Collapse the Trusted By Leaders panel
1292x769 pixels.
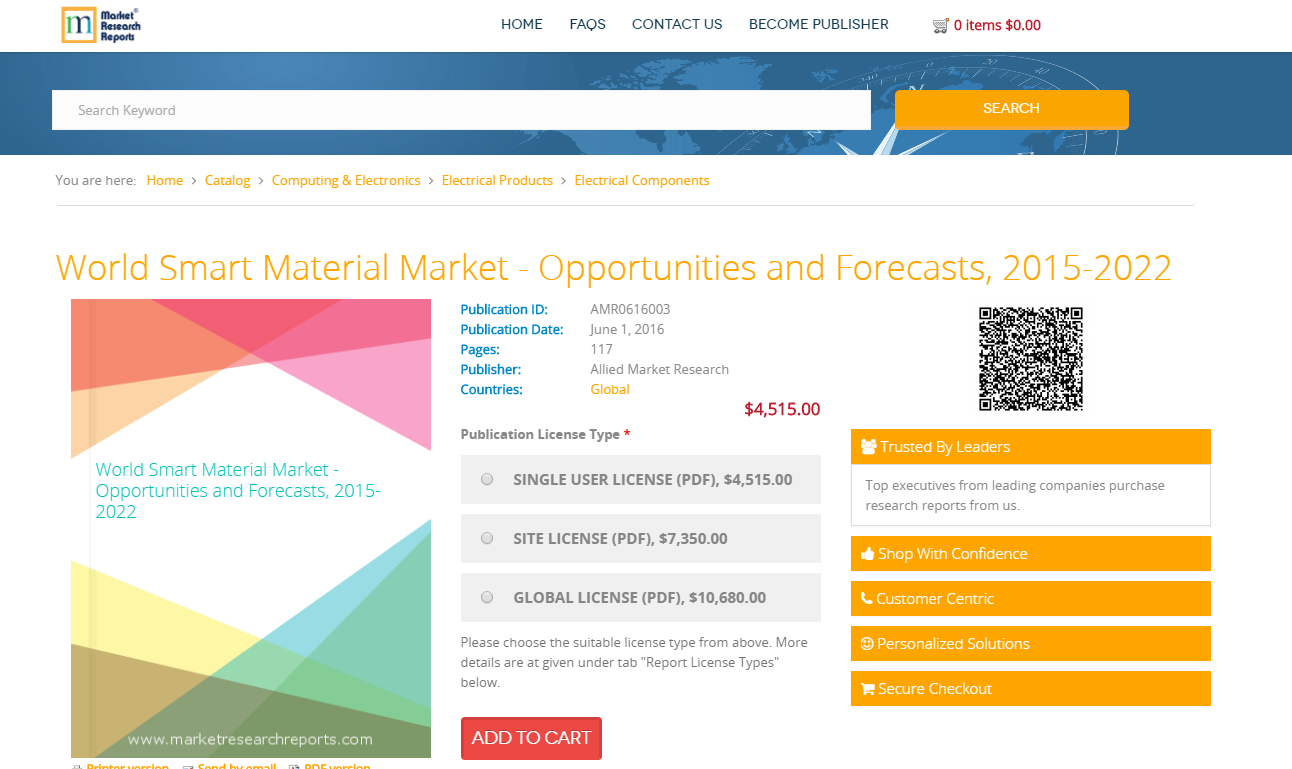pyautogui.click(x=1031, y=447)
